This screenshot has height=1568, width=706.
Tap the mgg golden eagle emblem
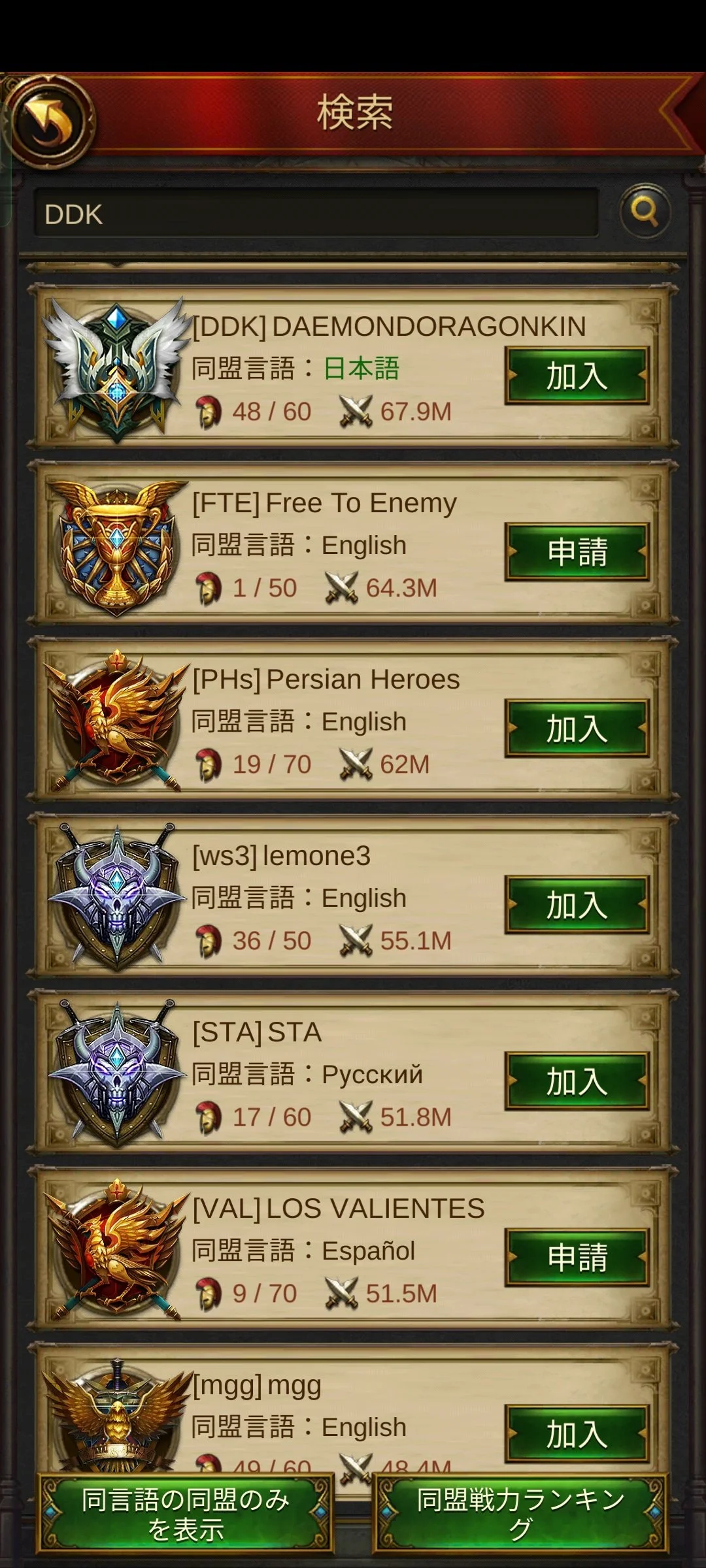(116, 1416)
